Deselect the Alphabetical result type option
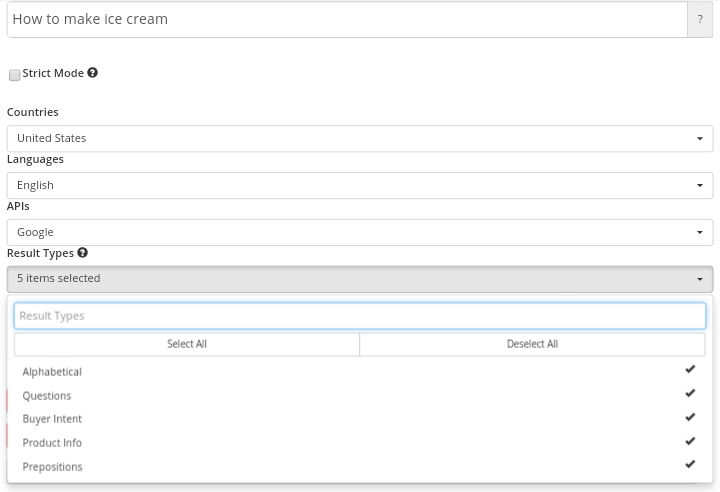The height and width of the screenshot is (492, 720). (x=52, y=372)
